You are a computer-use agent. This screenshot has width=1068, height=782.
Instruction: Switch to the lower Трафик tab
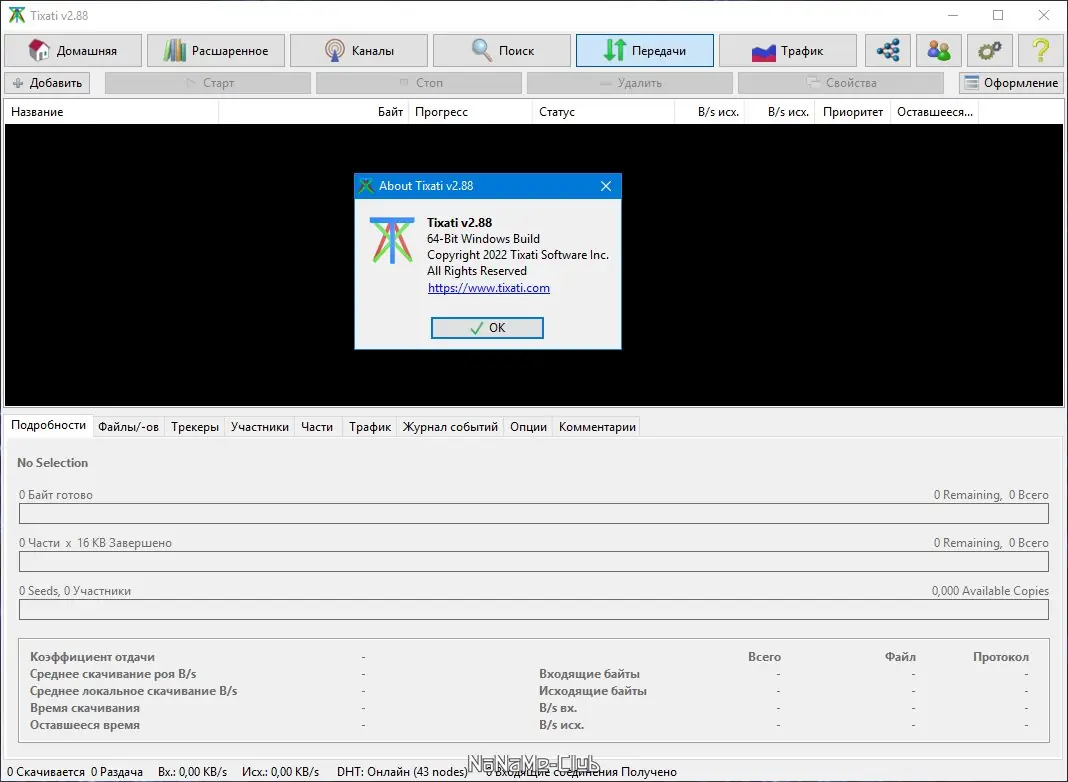click(x=370, y=427)
